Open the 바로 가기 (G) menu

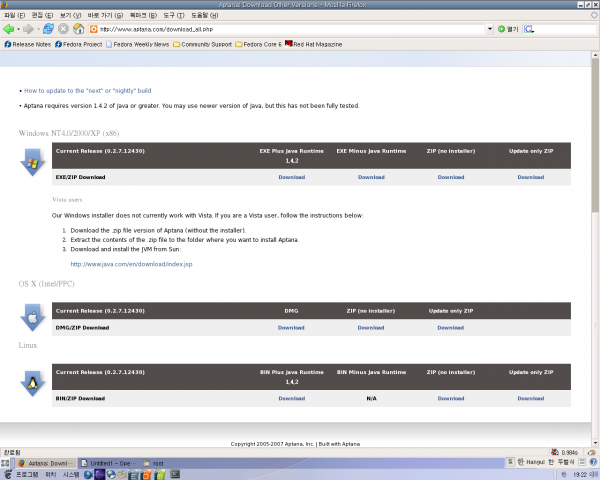click(105, 15)
